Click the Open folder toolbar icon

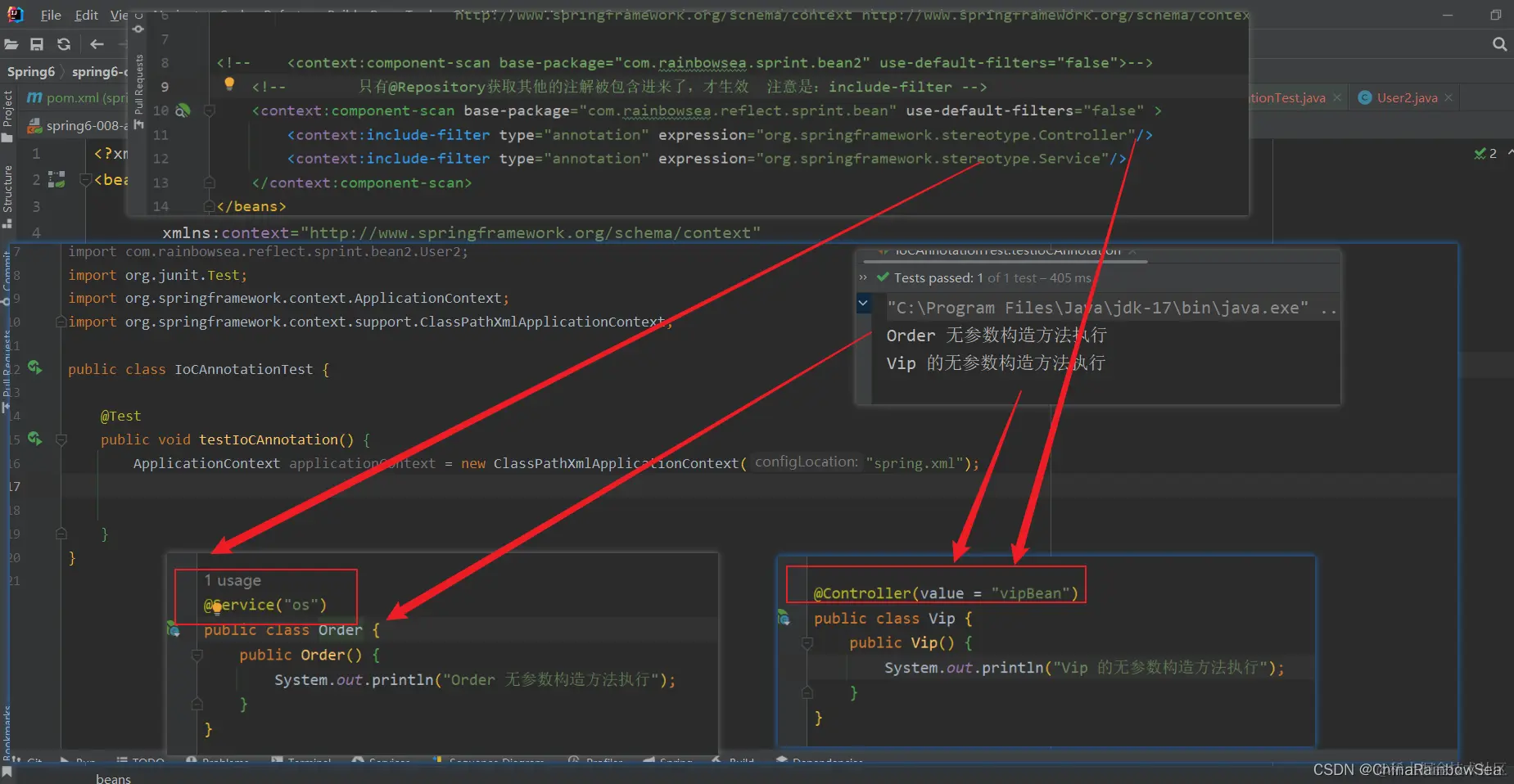11,44
